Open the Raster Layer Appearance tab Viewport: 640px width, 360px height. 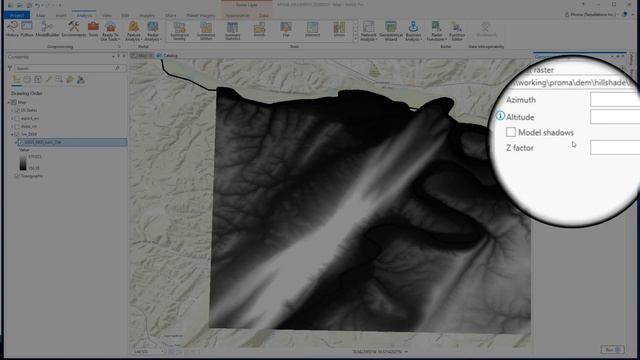pyautogui.click(x=237, y=16)
